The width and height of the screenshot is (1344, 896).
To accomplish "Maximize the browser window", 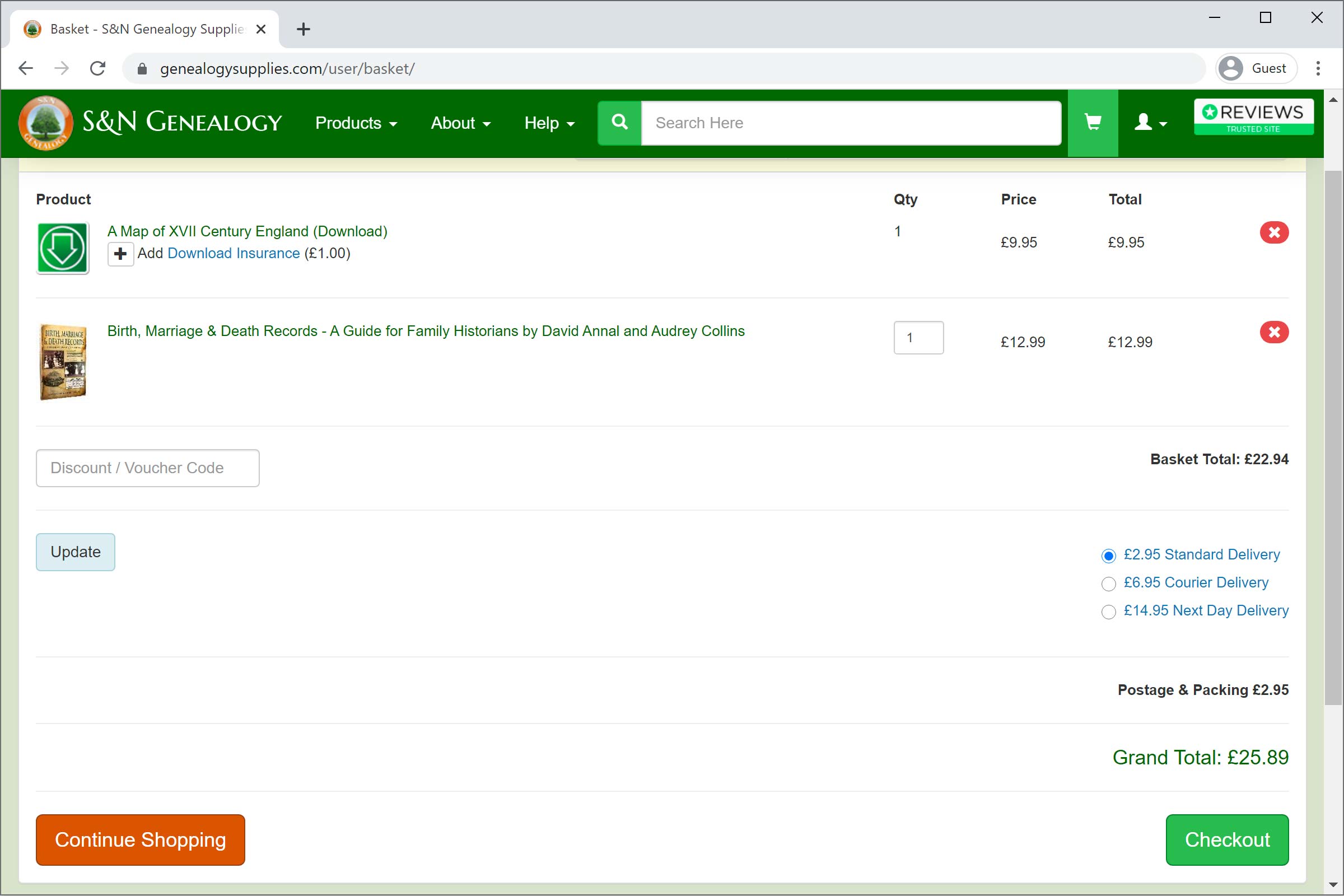I will click(1266, 18).
